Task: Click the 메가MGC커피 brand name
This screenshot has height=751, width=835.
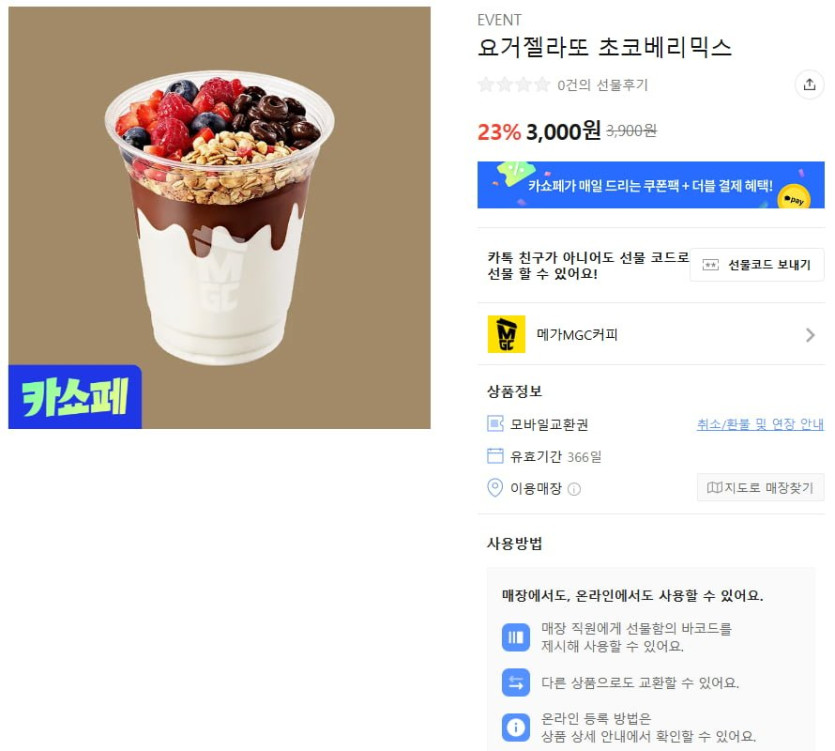Action: pyautogui.click(x=577, y=335)
